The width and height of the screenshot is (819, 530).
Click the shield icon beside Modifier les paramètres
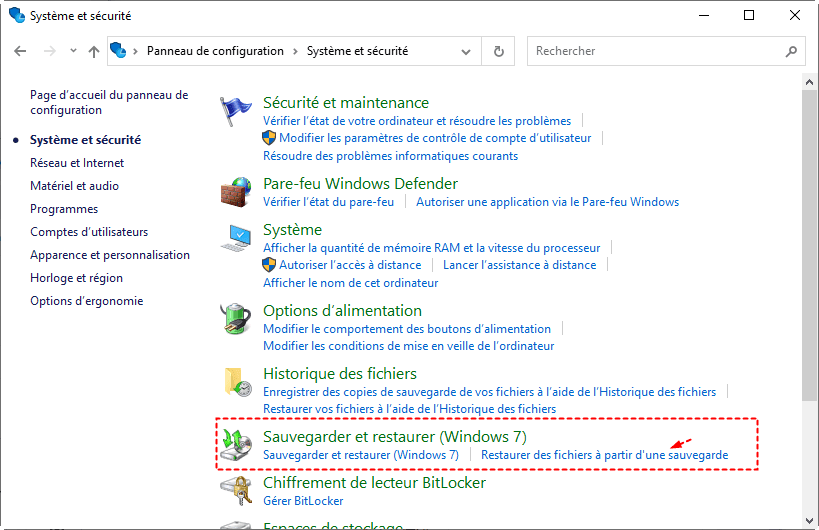tap(268, 138)
